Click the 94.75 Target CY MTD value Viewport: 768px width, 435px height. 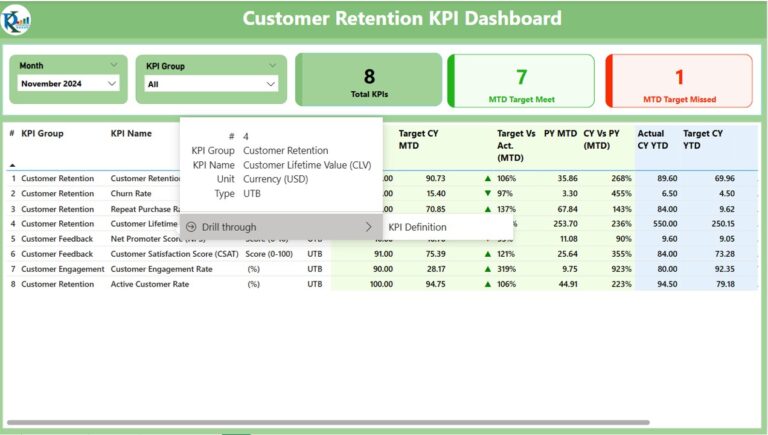(435, 284)
